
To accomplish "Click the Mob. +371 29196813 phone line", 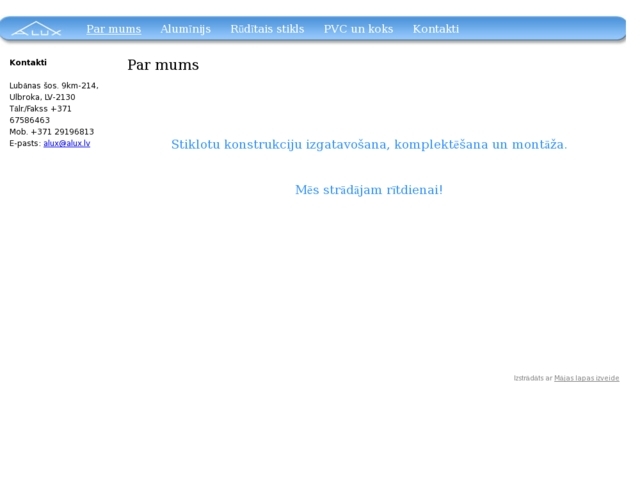I will [x=52, y=132].
